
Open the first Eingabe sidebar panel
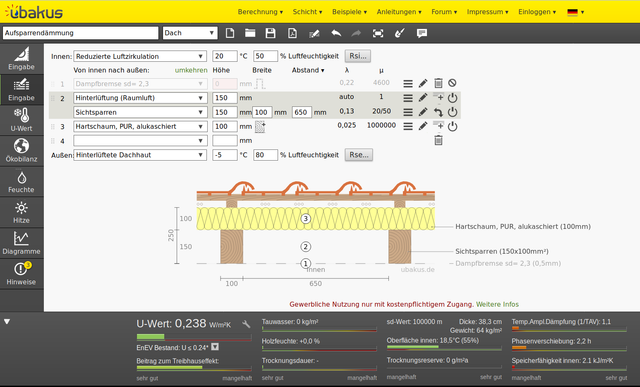(22, 59)
